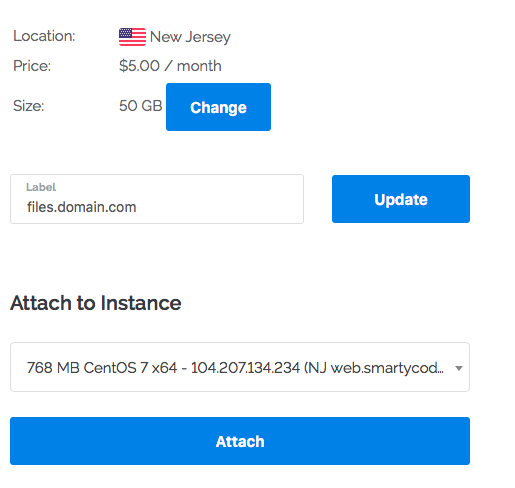This screenshot has width=515, height=488.
Task: Click the Attach to Instance heading
Action: click(96, 303)
